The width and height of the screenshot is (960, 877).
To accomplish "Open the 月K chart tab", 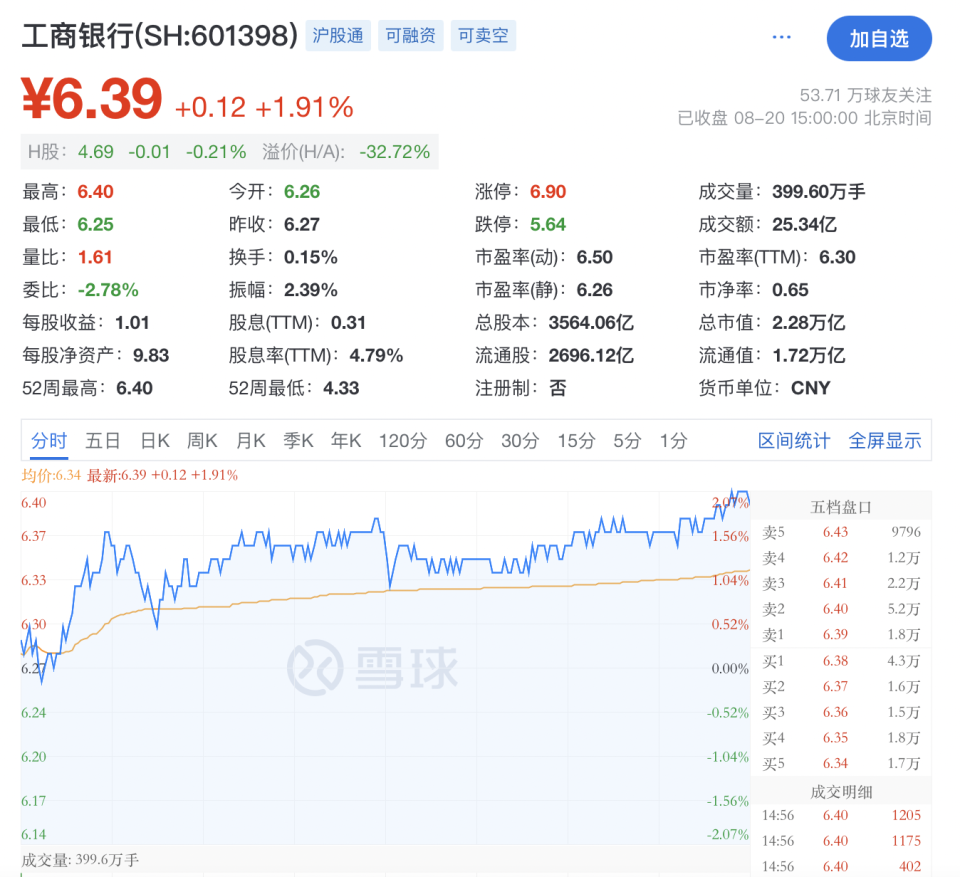I will point(250,440).
